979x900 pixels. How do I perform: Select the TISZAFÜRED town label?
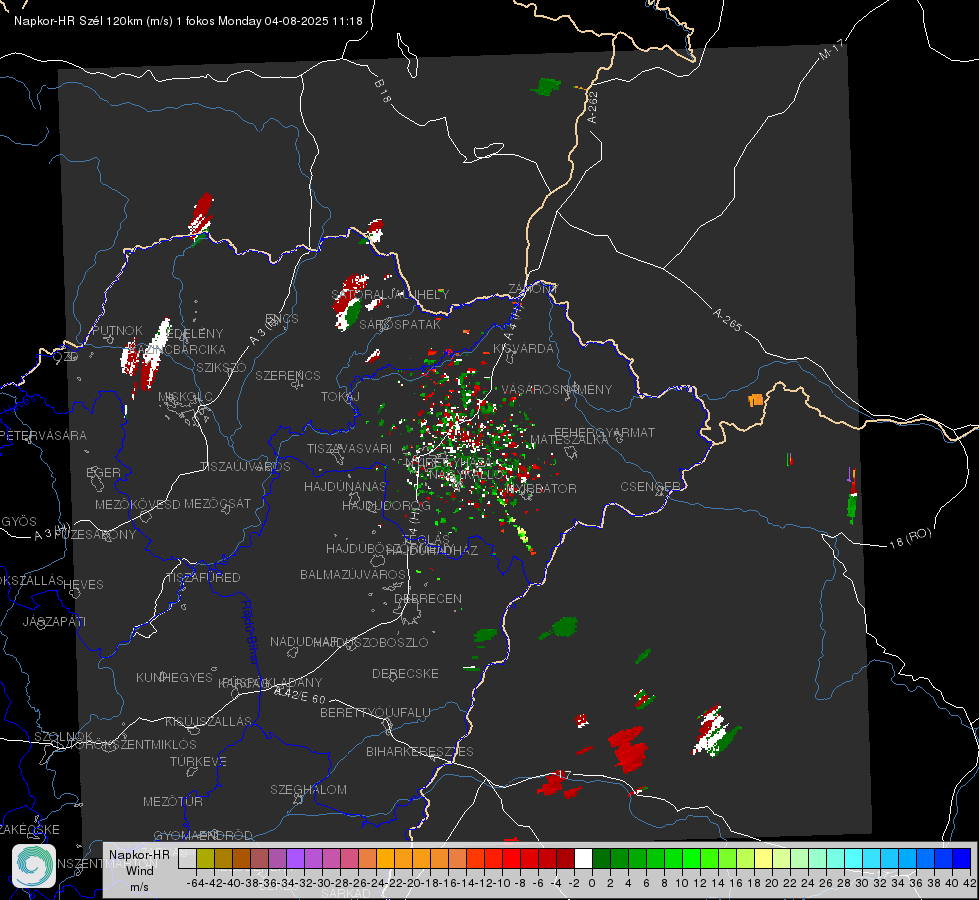pos(203,577)
